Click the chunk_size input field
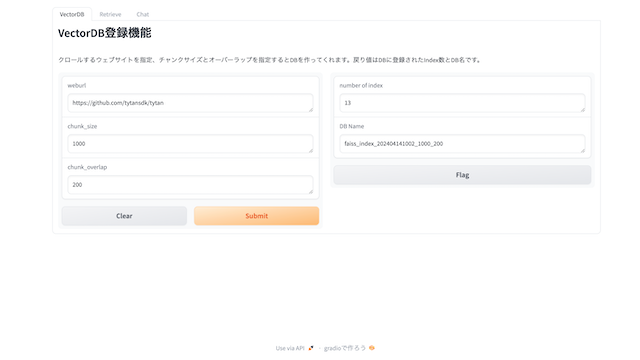640x360 pixels. click(x=190, y=144)
